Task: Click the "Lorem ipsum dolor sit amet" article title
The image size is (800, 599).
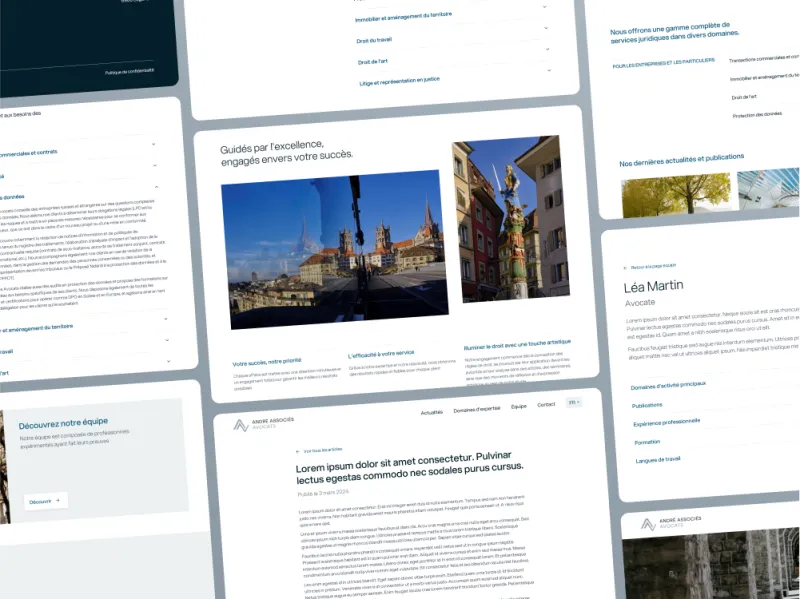Action: click(x=410, y=467)
